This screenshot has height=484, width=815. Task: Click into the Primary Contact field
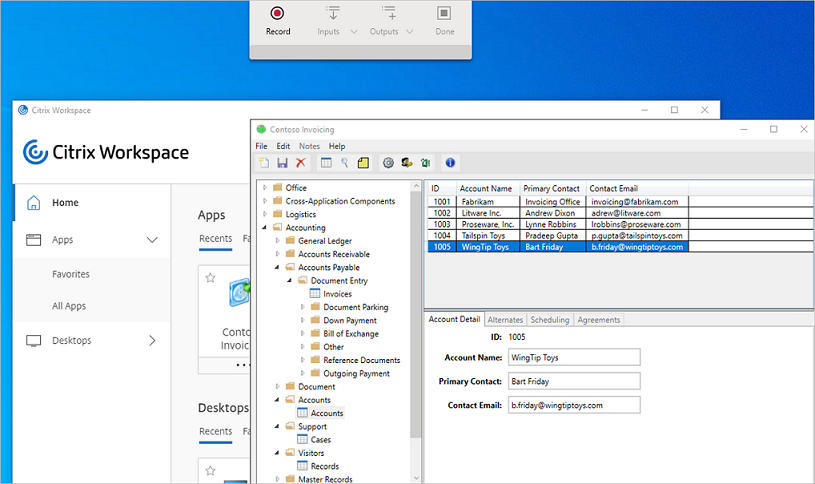tap(574, 381)
